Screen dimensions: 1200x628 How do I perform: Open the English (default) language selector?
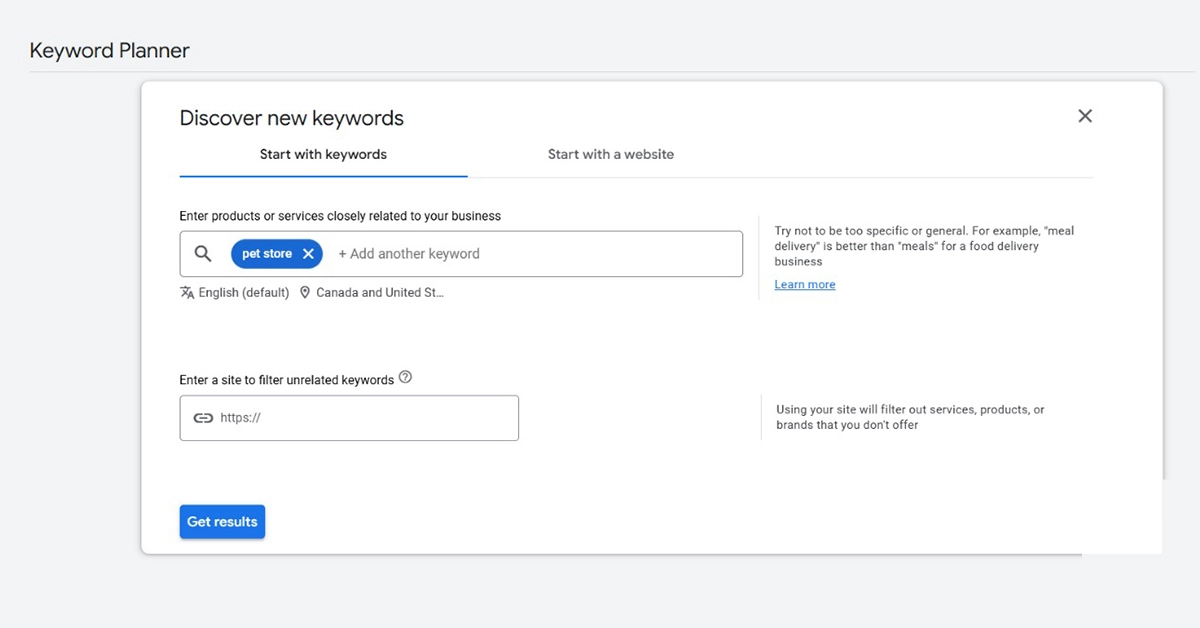[244, 293]
